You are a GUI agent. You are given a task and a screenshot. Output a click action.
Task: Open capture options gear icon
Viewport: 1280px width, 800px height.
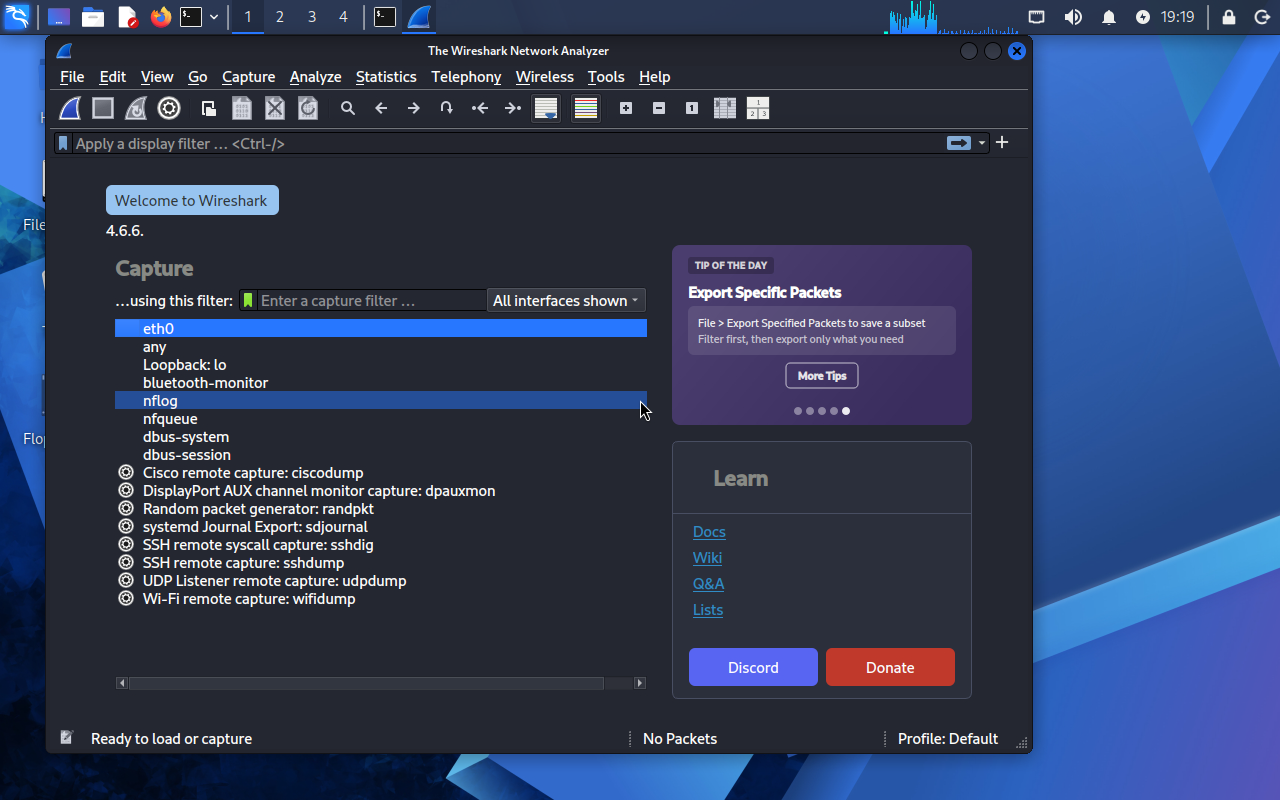(169, 108)
